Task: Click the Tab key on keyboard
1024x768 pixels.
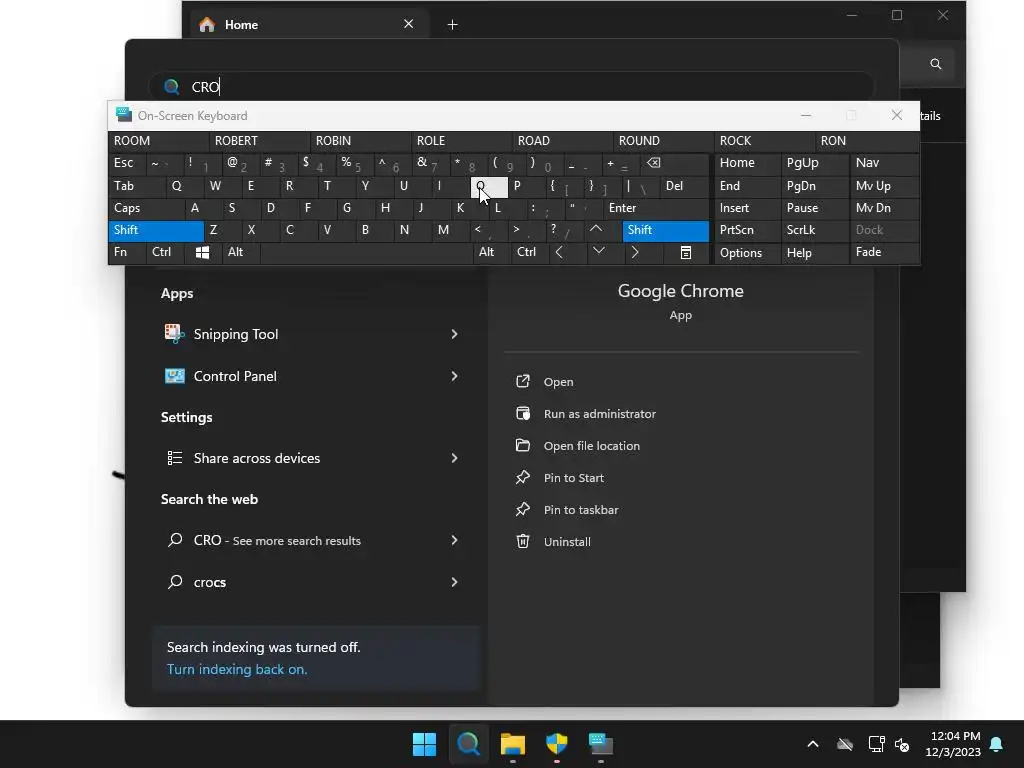Action: (136, 185)
